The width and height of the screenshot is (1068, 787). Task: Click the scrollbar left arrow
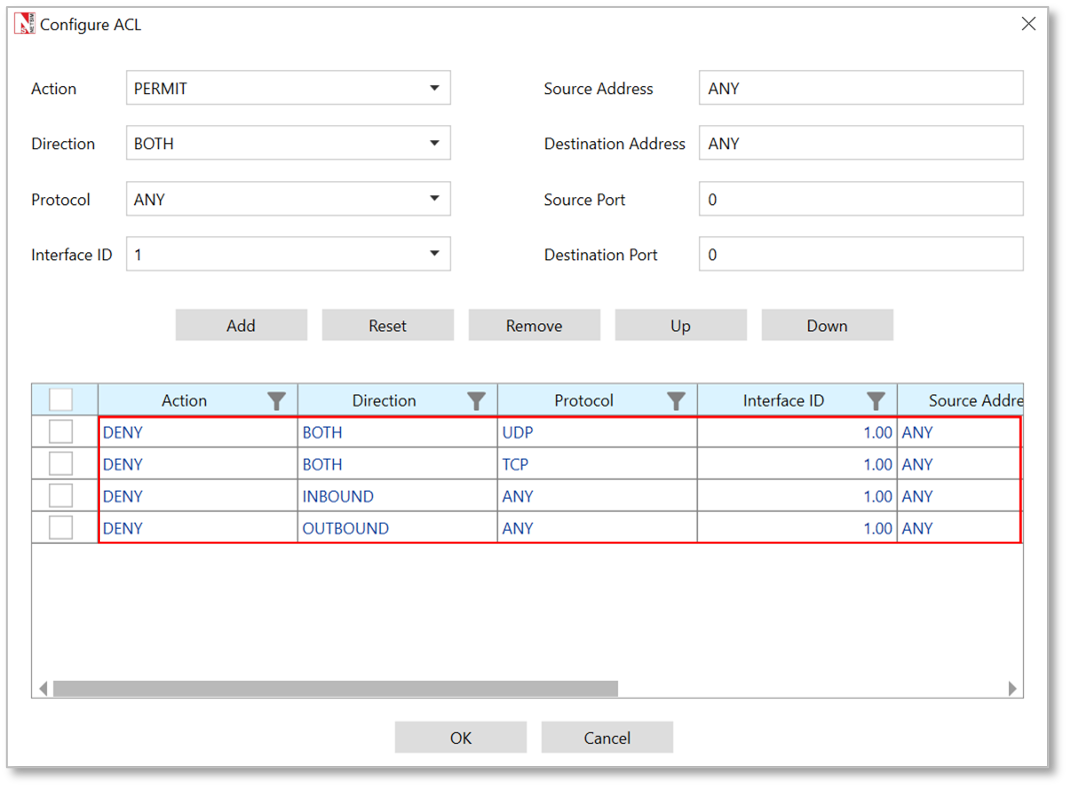(x=43, y=688)
